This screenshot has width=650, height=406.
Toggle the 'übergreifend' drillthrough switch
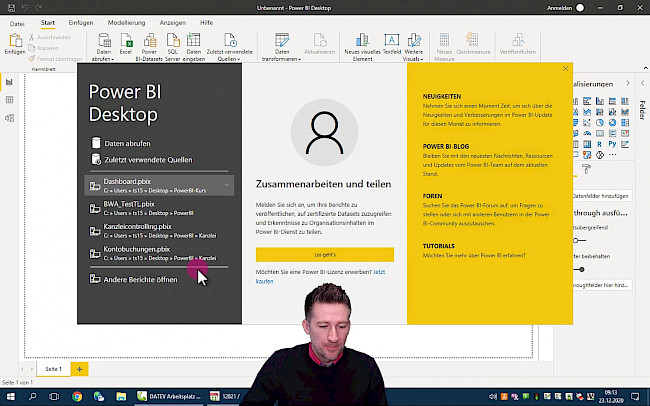(x=579, y=240)
